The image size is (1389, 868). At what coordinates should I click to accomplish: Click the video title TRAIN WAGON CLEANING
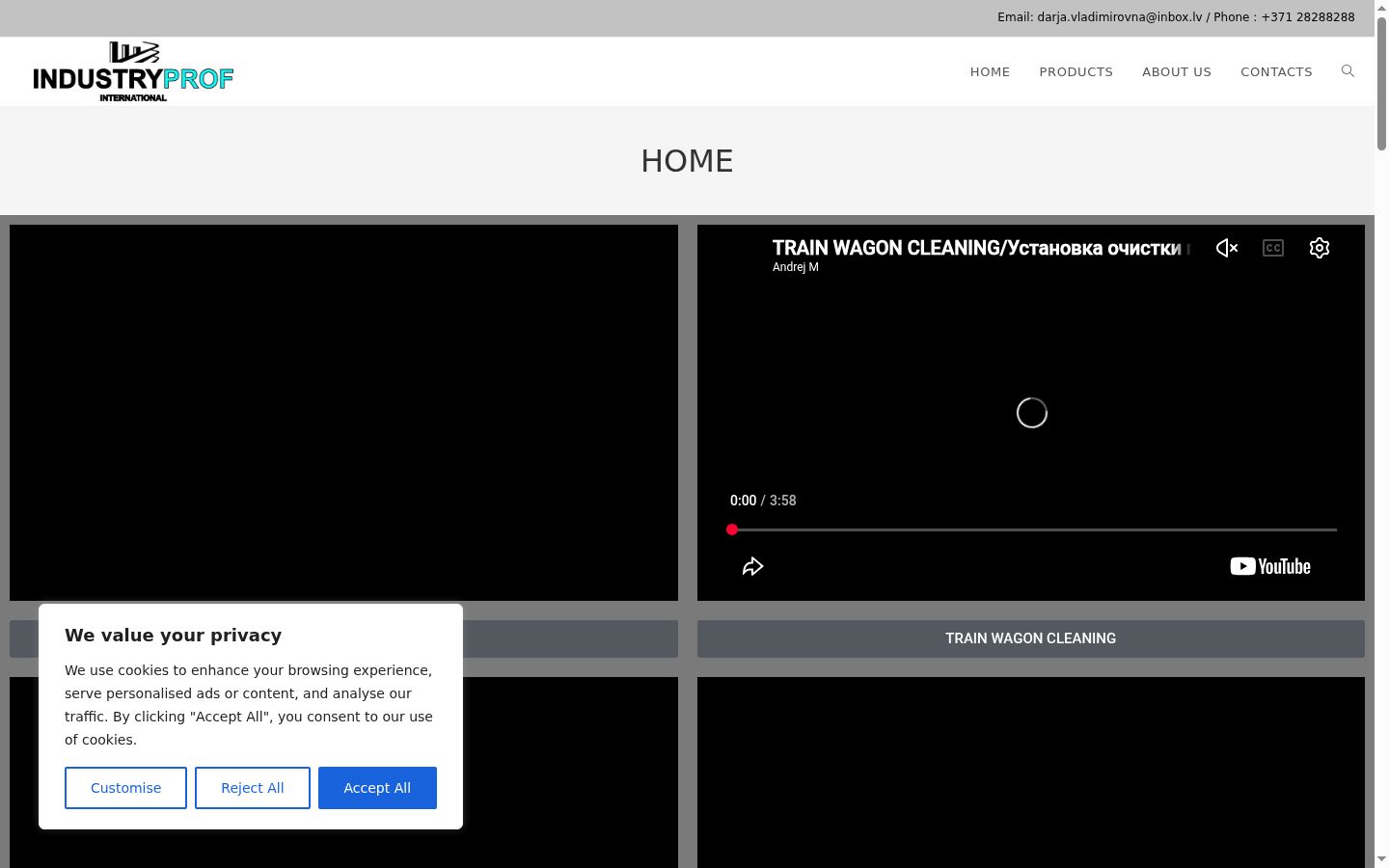coord(981,248)
